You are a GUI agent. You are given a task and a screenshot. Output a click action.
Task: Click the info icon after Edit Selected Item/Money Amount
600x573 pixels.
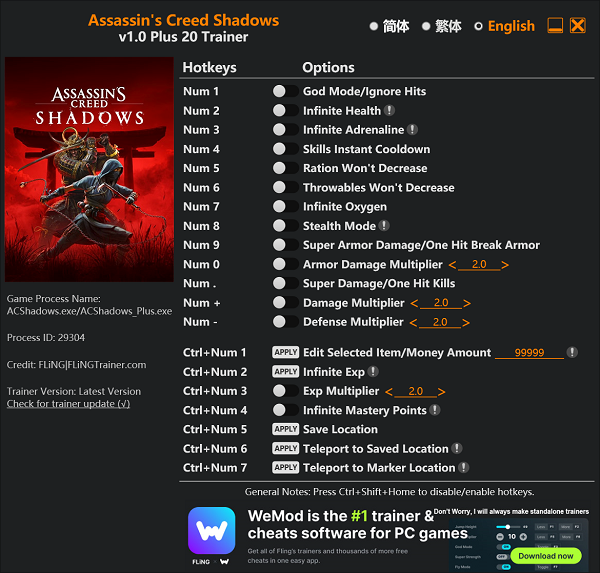(572, 353)
